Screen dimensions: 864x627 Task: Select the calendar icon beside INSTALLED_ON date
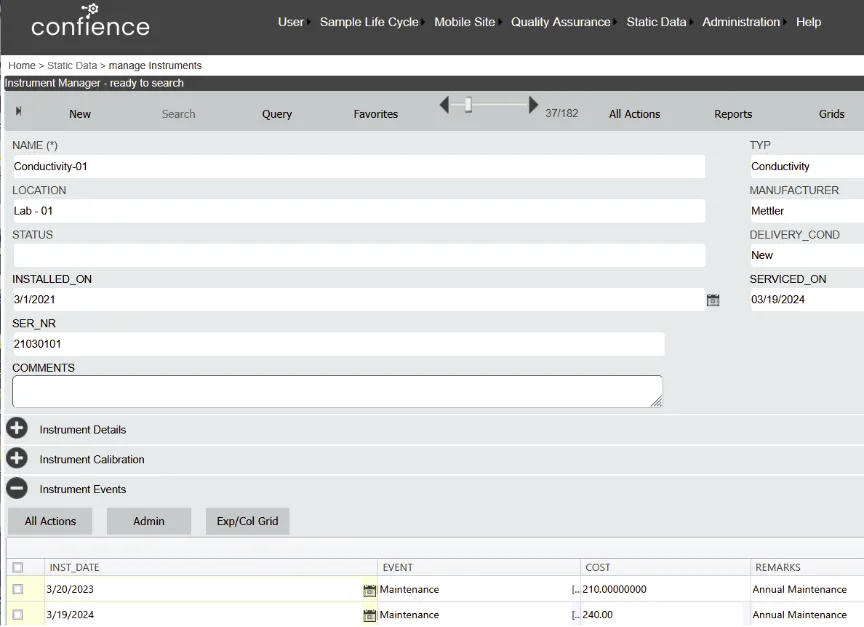[713, 299]
